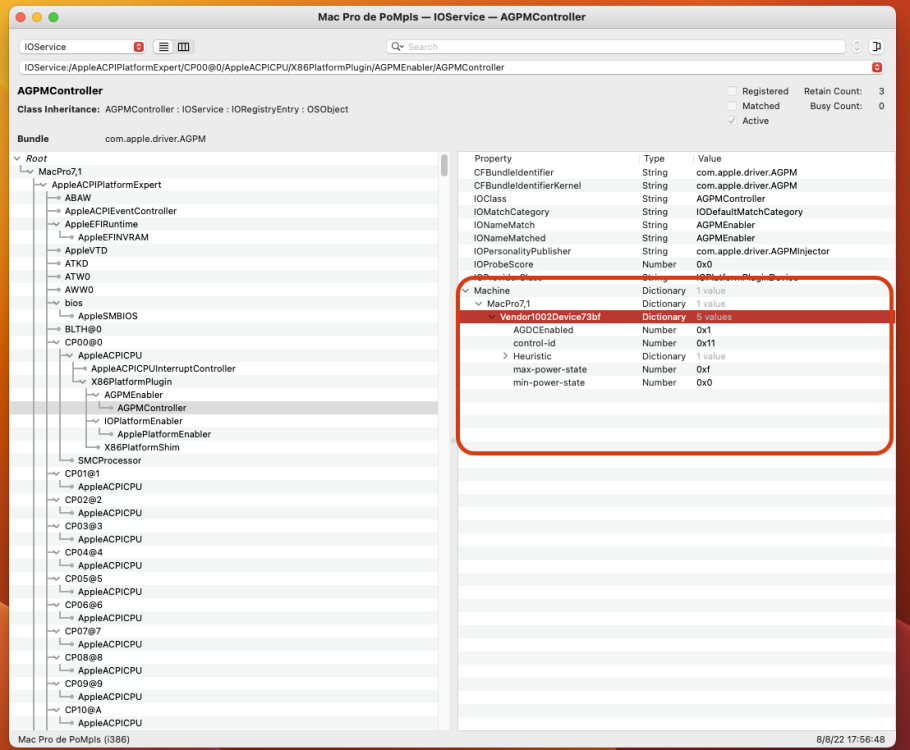Collapse the IOPlatformEnabler node
910x750 pixels.
point(96,421)
